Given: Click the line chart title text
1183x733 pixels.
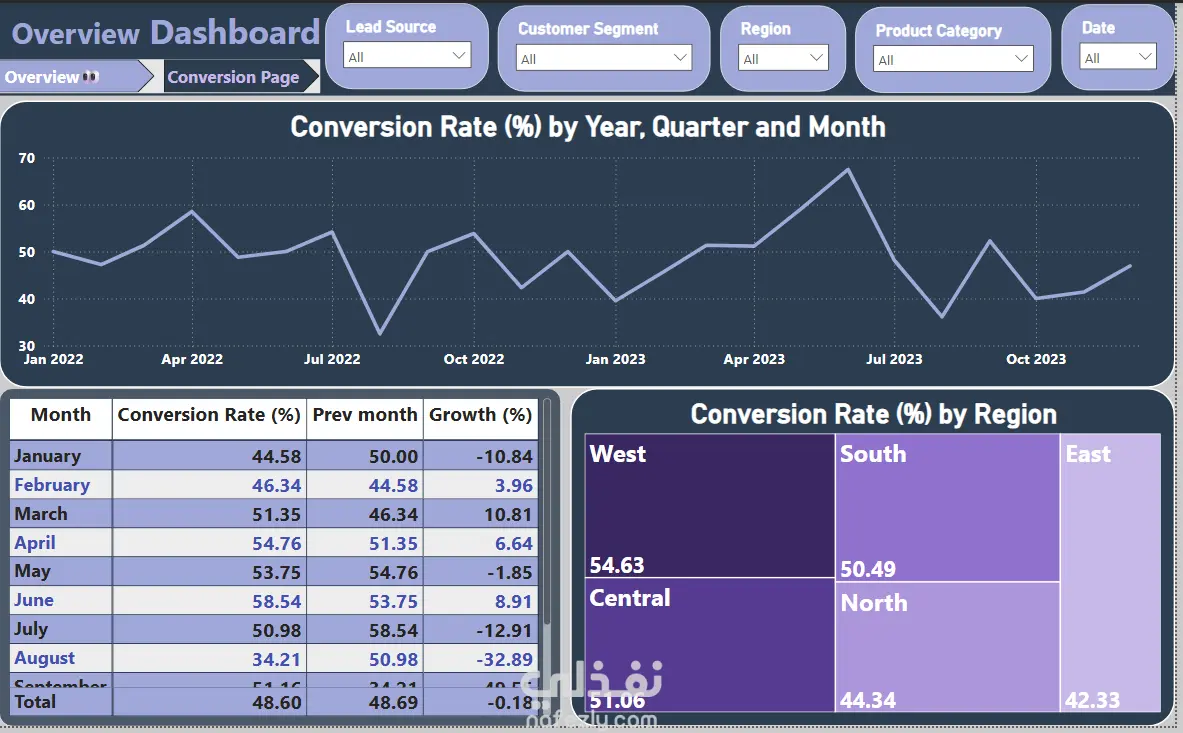Looking at the screenshot, I should point(588,127).
